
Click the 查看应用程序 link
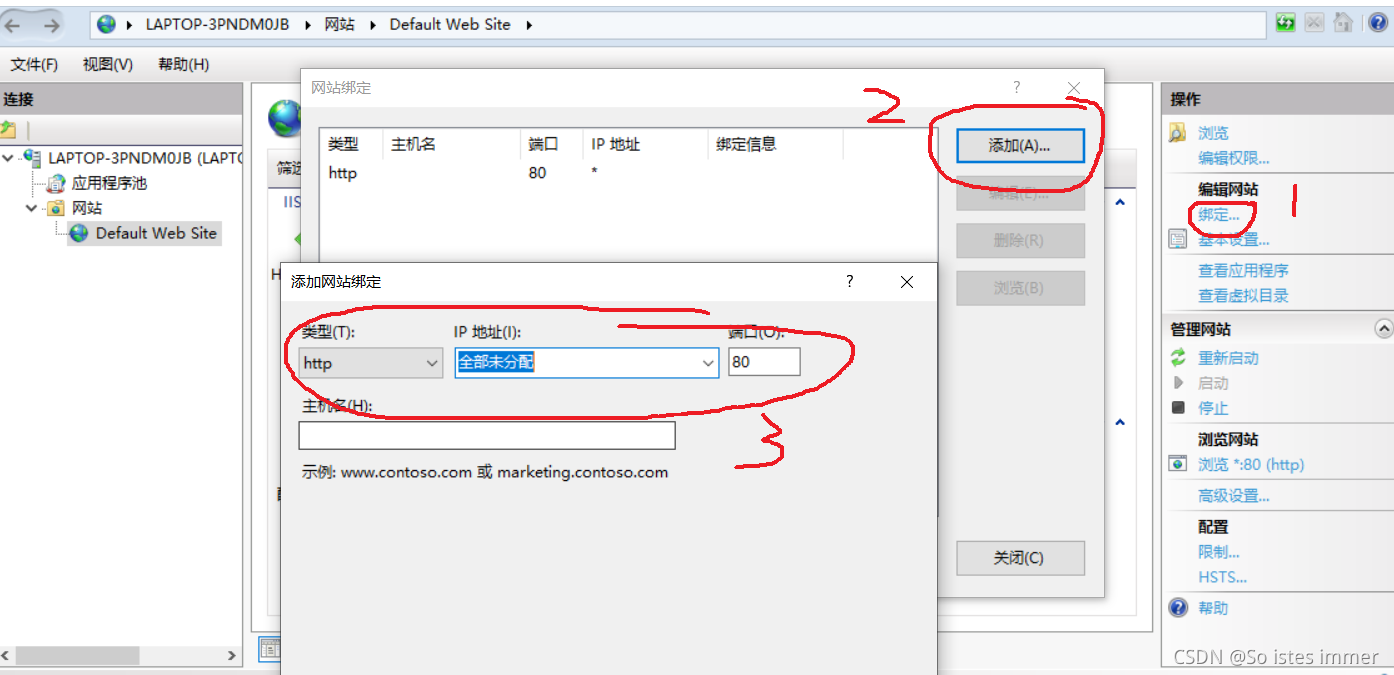pos(1243,271)
